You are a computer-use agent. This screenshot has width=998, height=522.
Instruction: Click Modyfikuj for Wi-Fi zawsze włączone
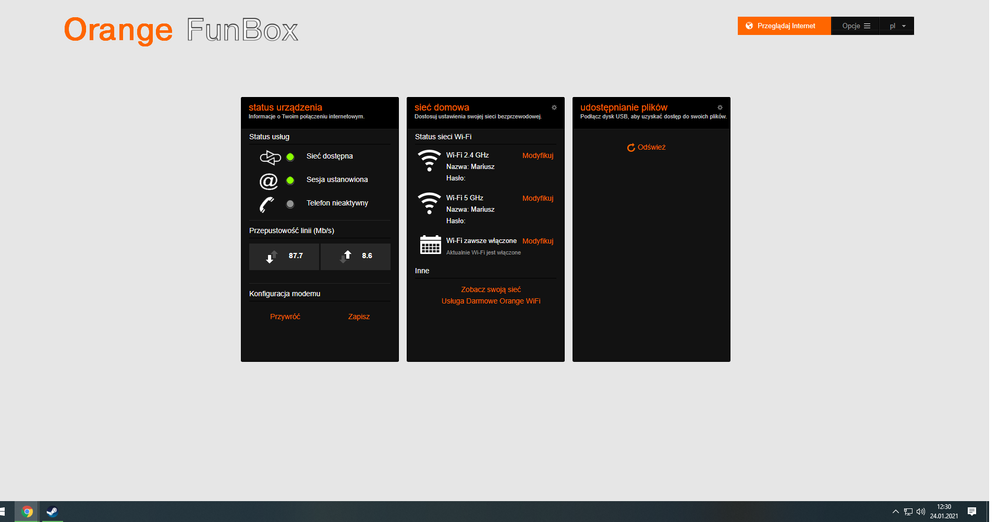[537, 241]
